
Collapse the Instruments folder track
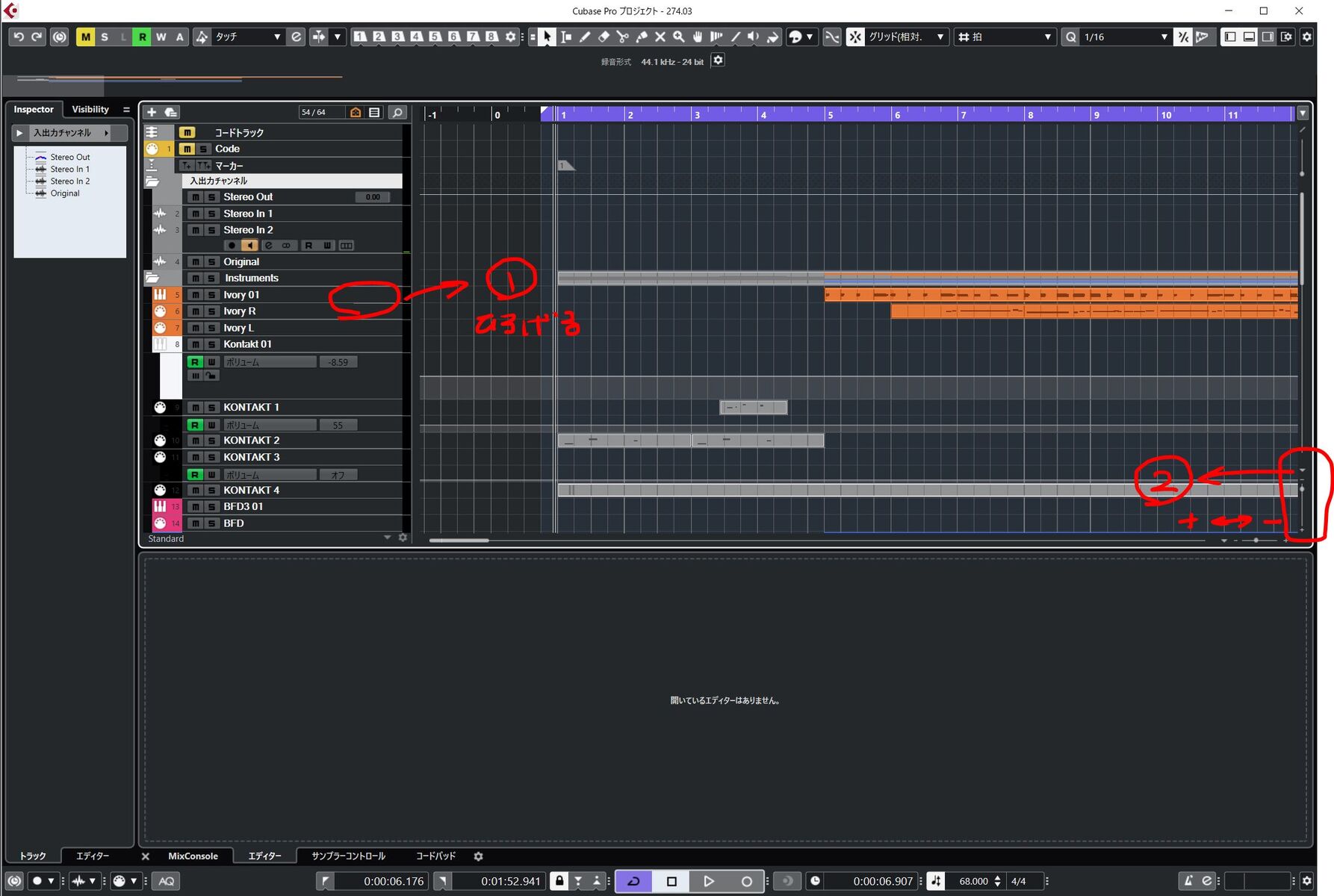152,278
